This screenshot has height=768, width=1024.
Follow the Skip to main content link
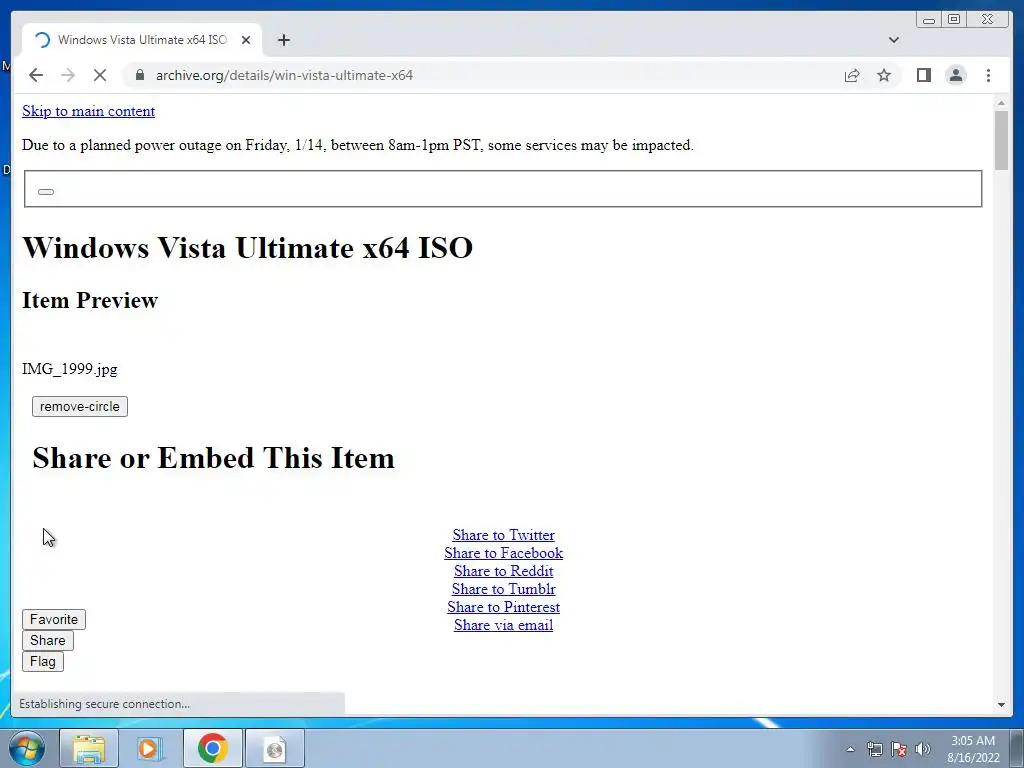click(x=88, y=111)
